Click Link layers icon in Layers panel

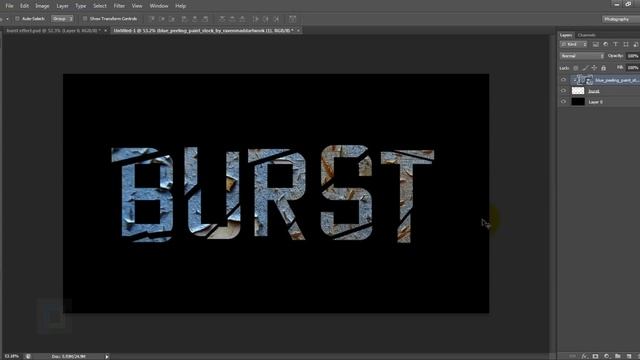[573, 356]
